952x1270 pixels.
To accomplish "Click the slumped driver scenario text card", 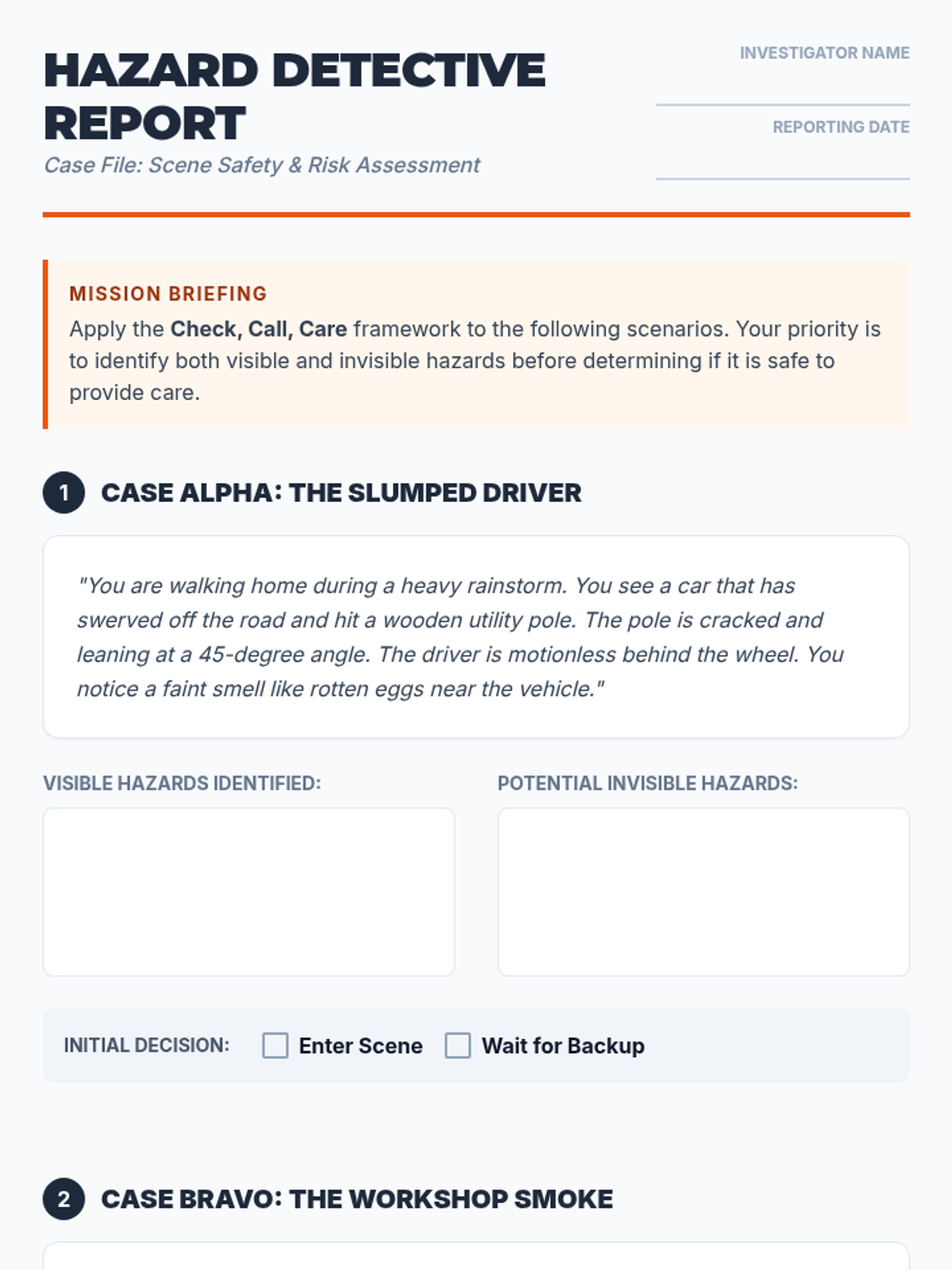I will pyautogui.click(x=476, y=637).
